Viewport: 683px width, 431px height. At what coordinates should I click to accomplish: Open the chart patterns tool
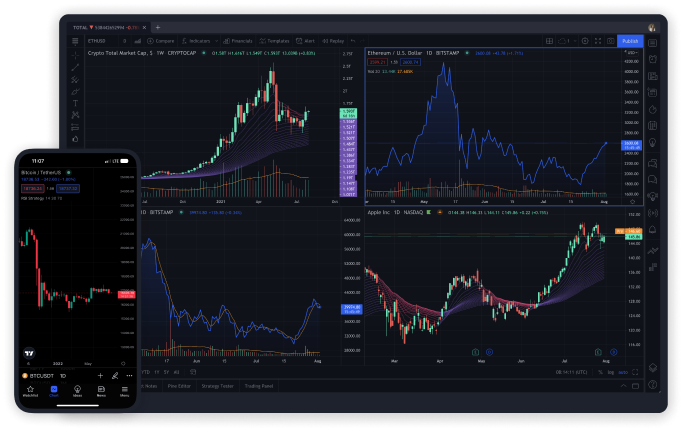pyautogui.click(x=75, y=115)
